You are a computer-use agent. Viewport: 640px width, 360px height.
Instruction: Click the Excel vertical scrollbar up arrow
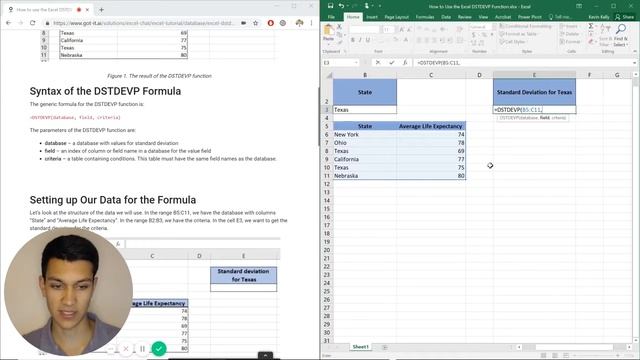pyautogui.click(x=636, y=75)
